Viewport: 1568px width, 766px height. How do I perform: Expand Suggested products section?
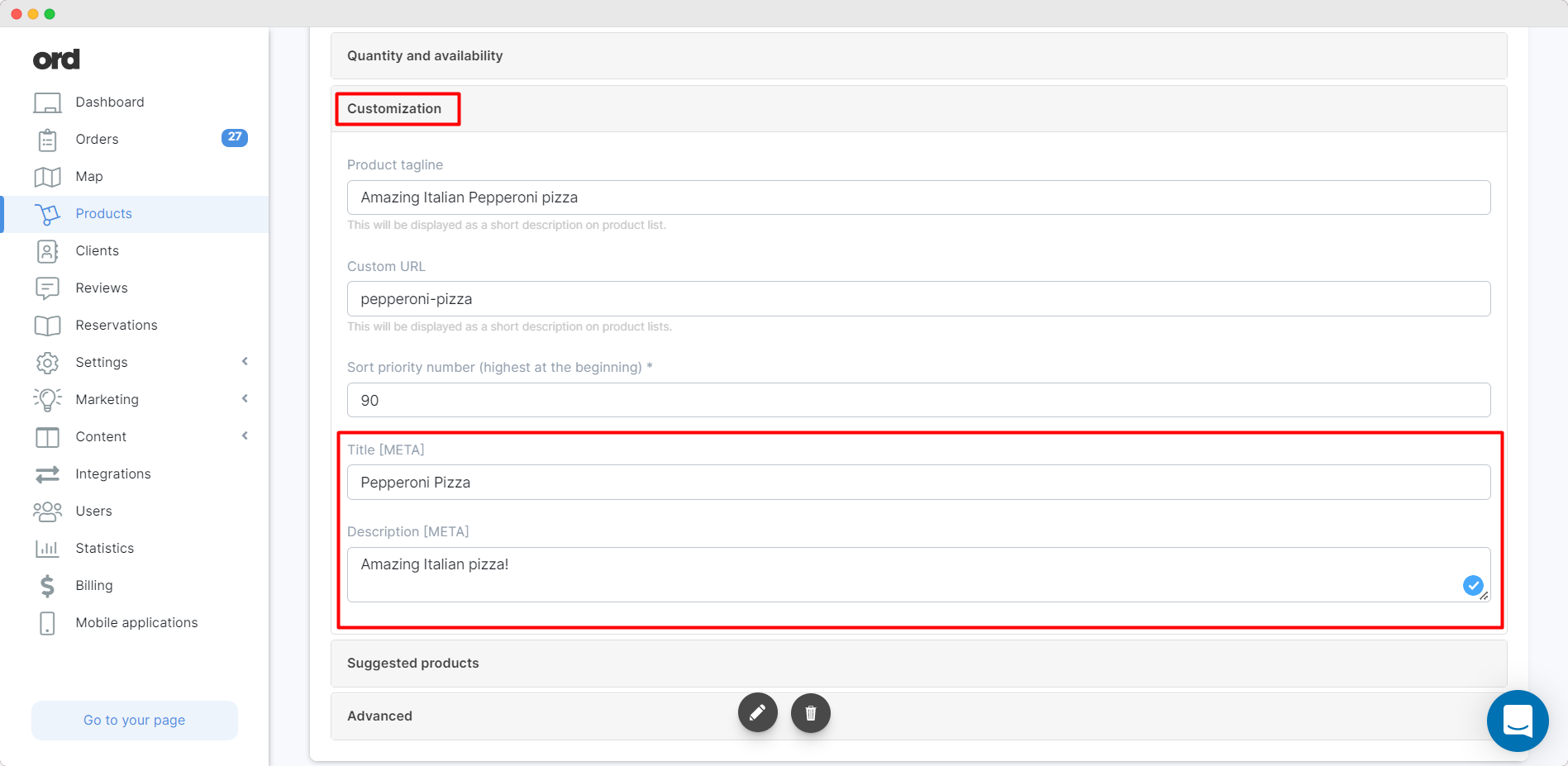pyautogui.click(x=918, y=664)
